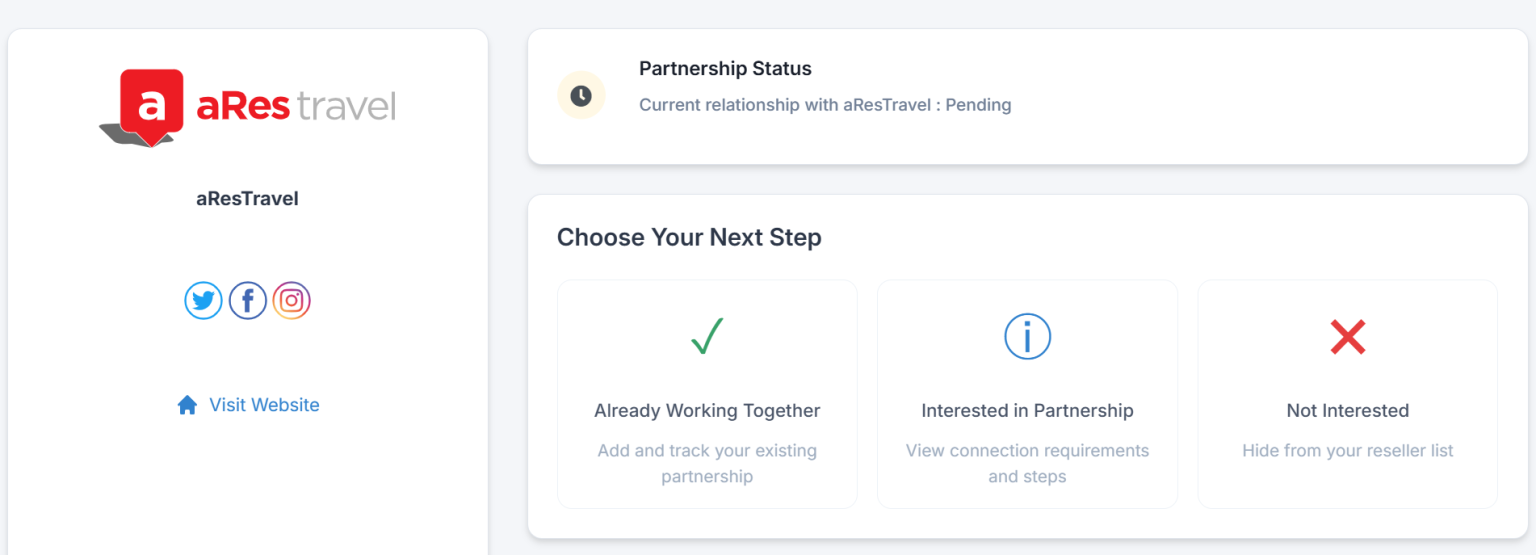
Task: Click the Twitter social icon
Action: [x=203, y=300]
